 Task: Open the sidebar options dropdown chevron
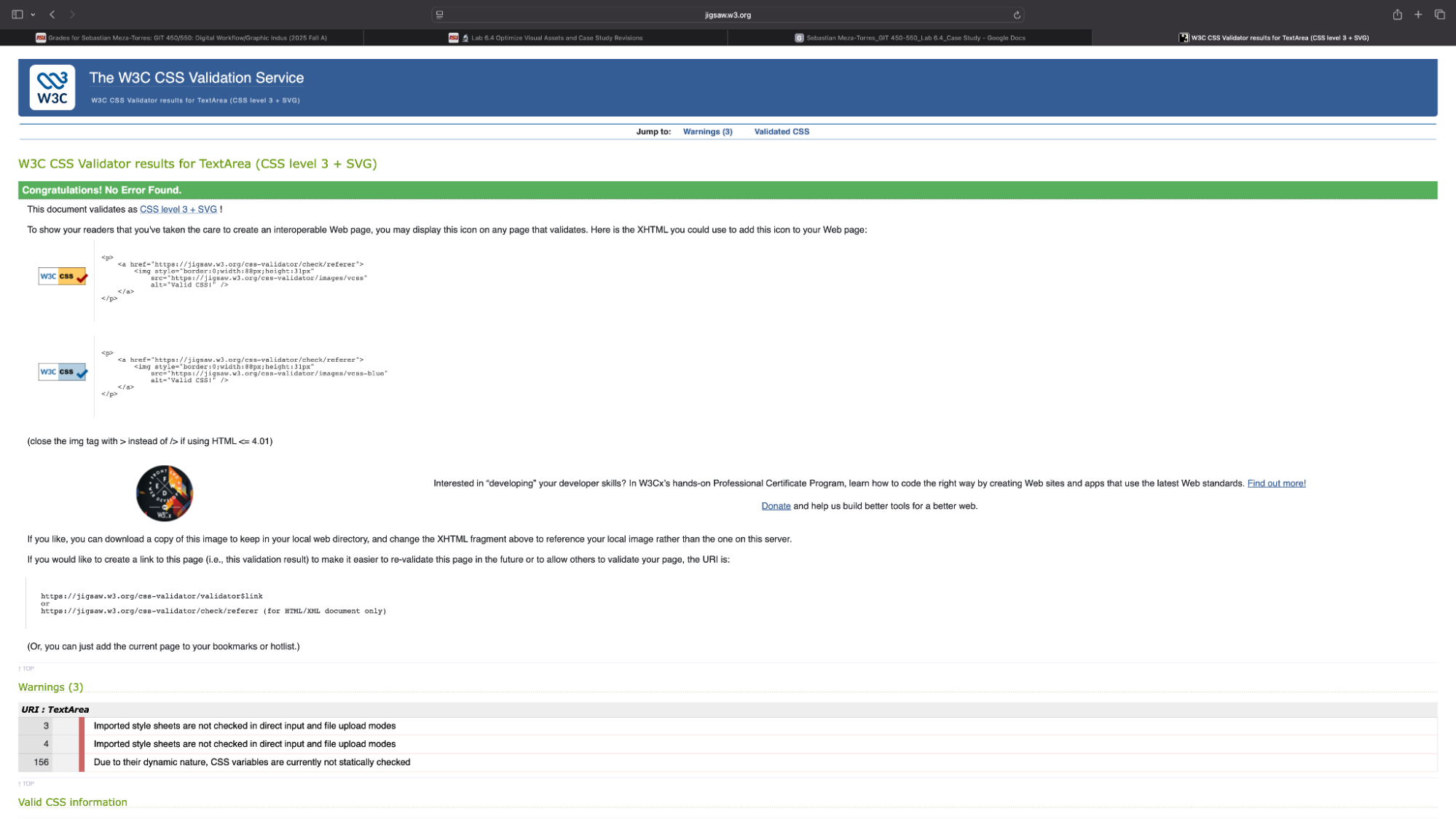pyautogui.click(x=33, y=15)
